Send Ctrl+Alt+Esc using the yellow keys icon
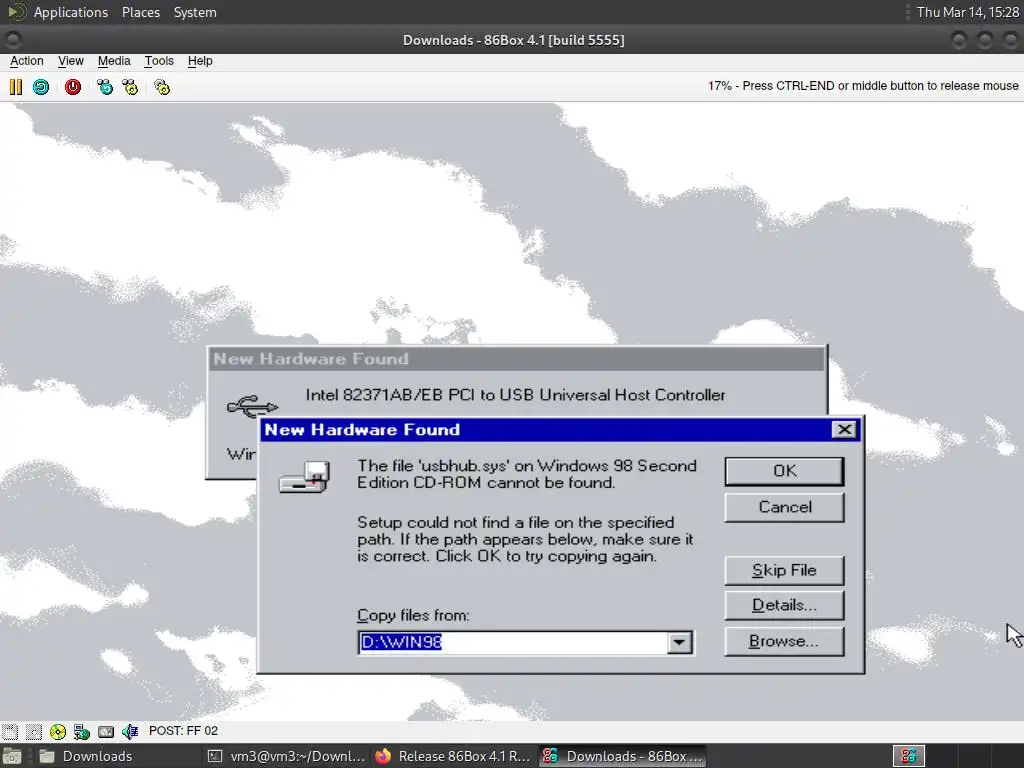1024x768 pixels. [131, 87]
